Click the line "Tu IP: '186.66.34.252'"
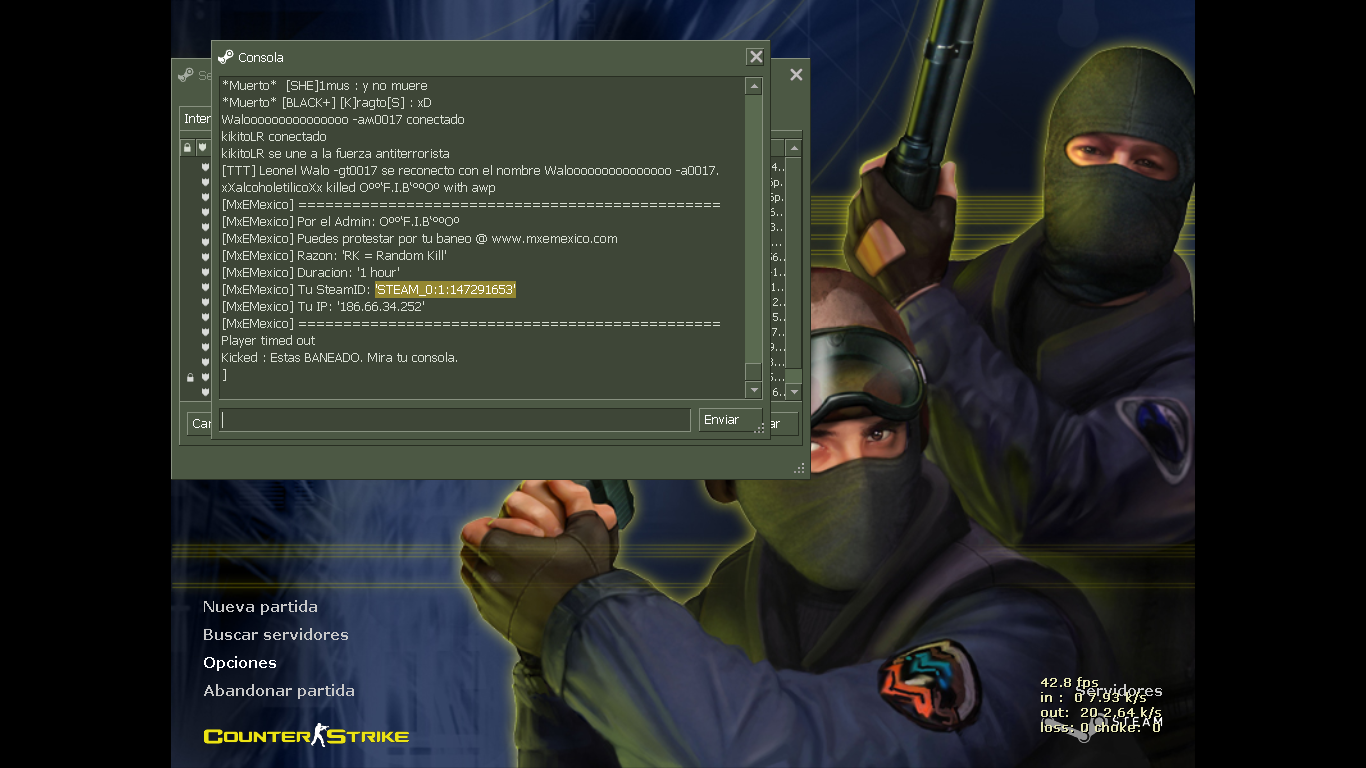Viewport: 1366px width, 768px height. (x=323, y=306)
